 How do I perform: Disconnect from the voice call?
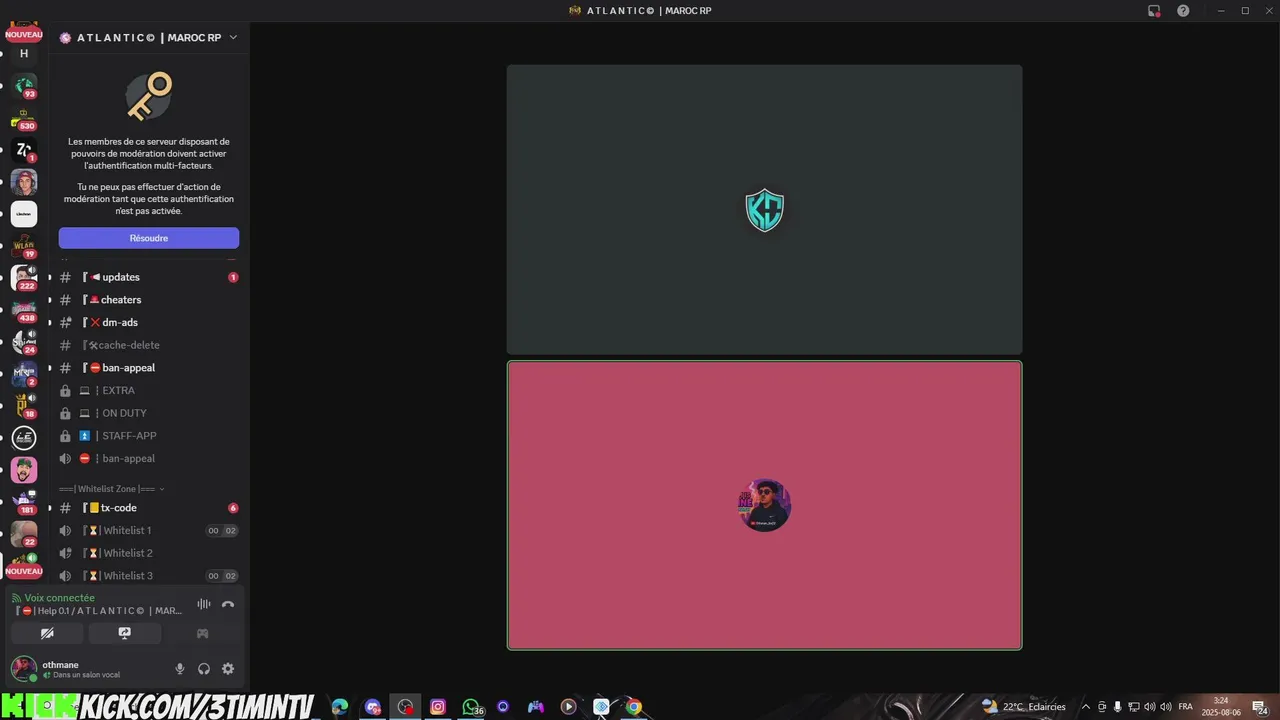228,604
